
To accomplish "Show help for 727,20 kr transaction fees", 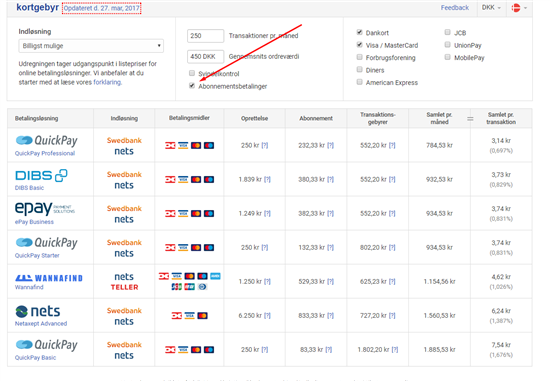I will (x=392, y=315).
